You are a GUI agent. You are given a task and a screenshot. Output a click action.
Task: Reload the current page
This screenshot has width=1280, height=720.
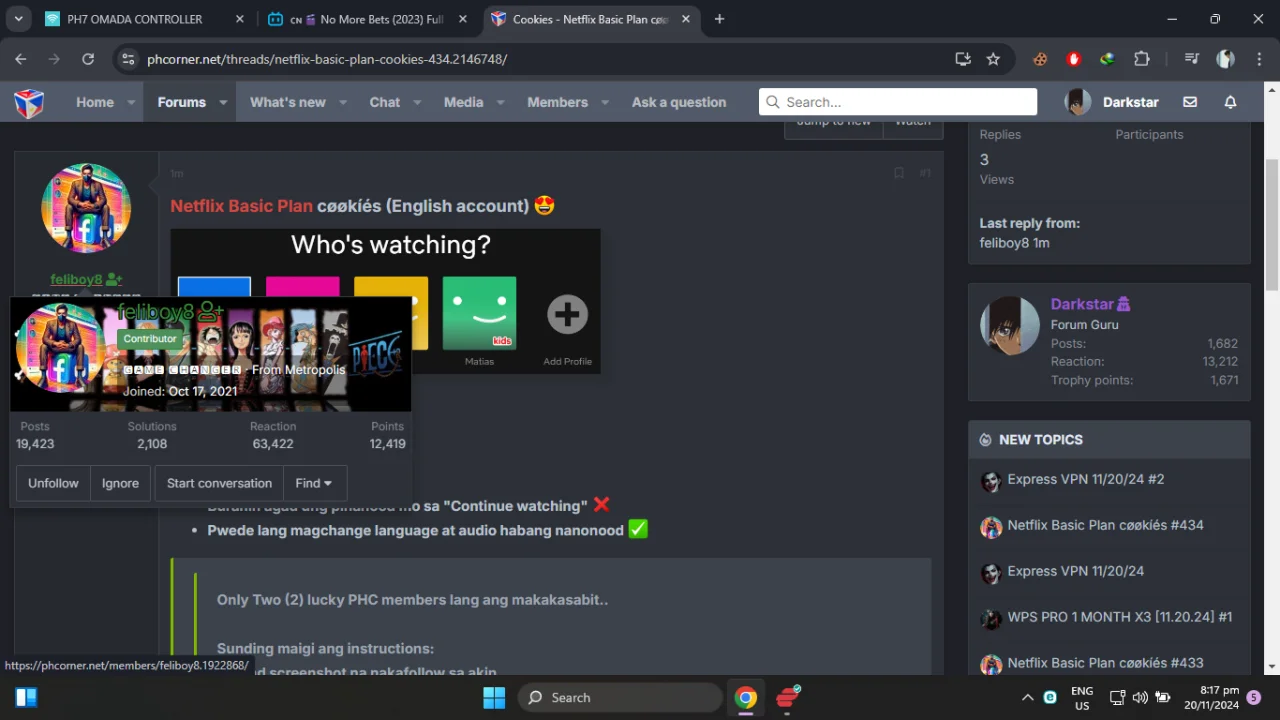(88, 59)
